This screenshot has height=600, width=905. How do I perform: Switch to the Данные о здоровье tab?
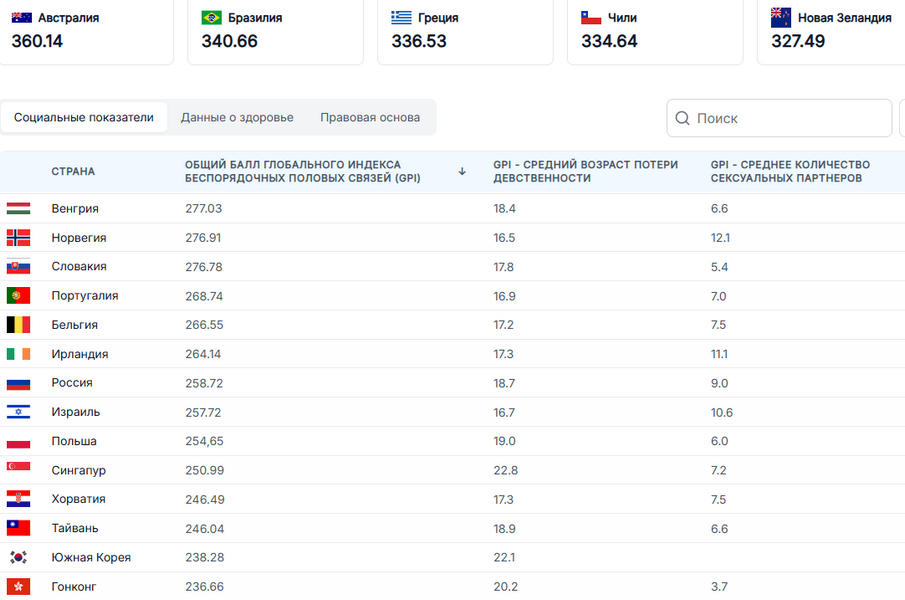point(237,117)
